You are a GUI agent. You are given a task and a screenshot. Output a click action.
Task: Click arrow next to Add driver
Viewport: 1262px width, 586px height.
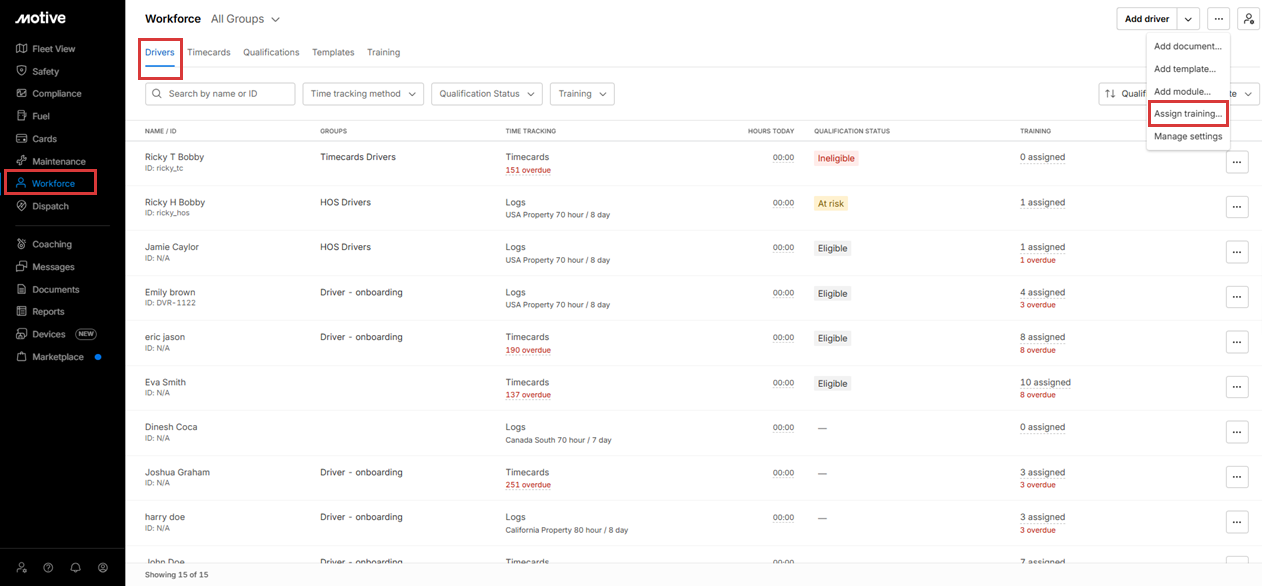pos(1188,19)
